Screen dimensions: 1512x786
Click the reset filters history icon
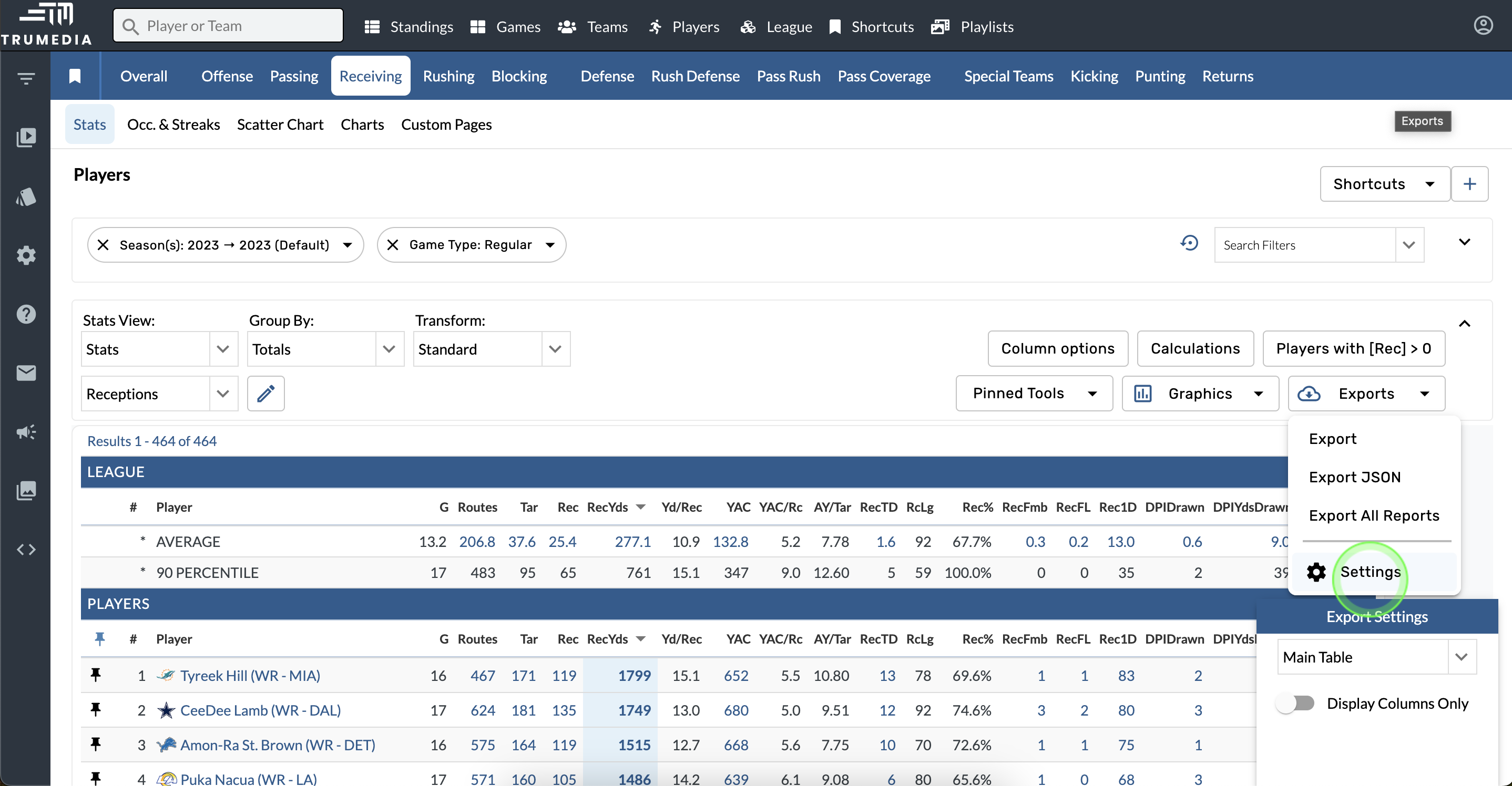click(1189, 243)
